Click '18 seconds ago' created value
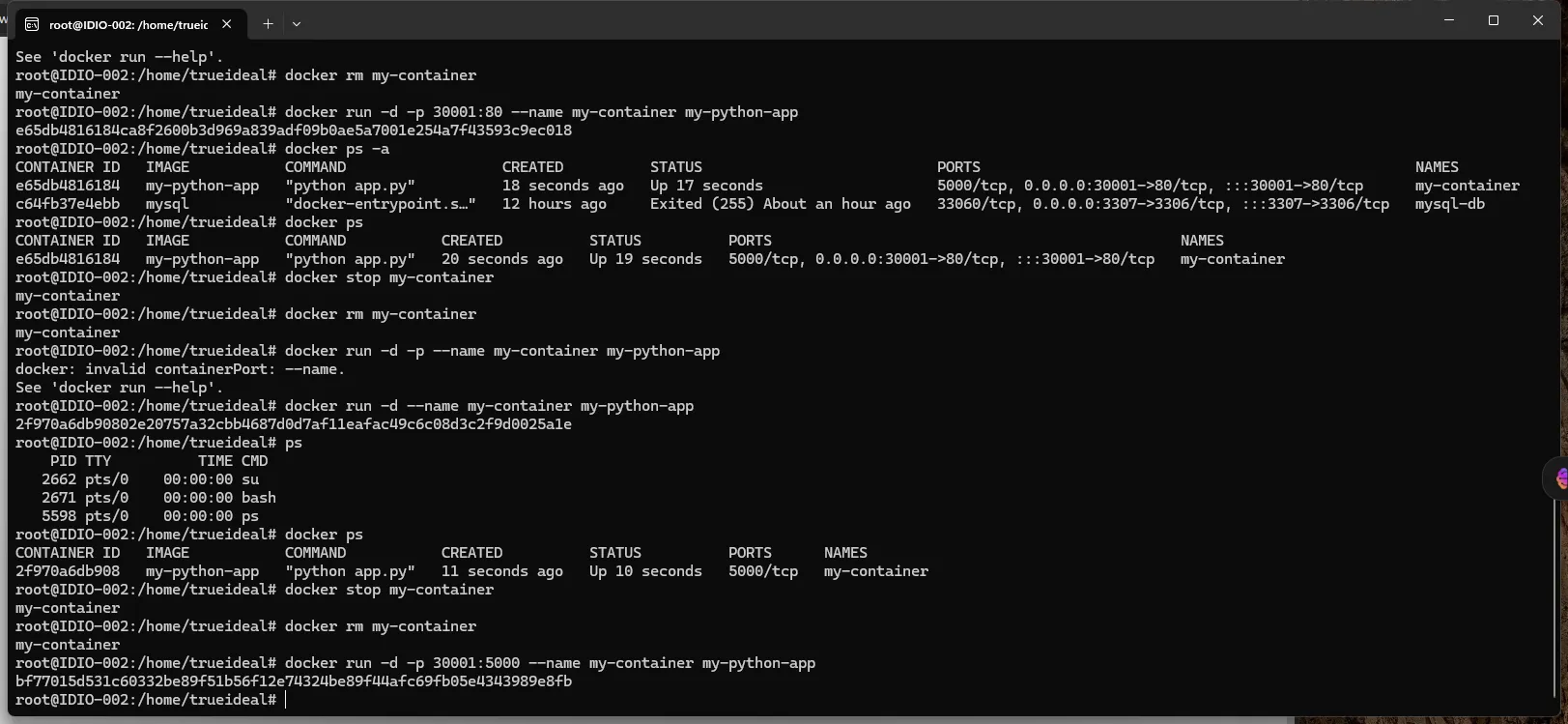Image resolution: width=1568 pixels, height=724 pixels. 563,186
